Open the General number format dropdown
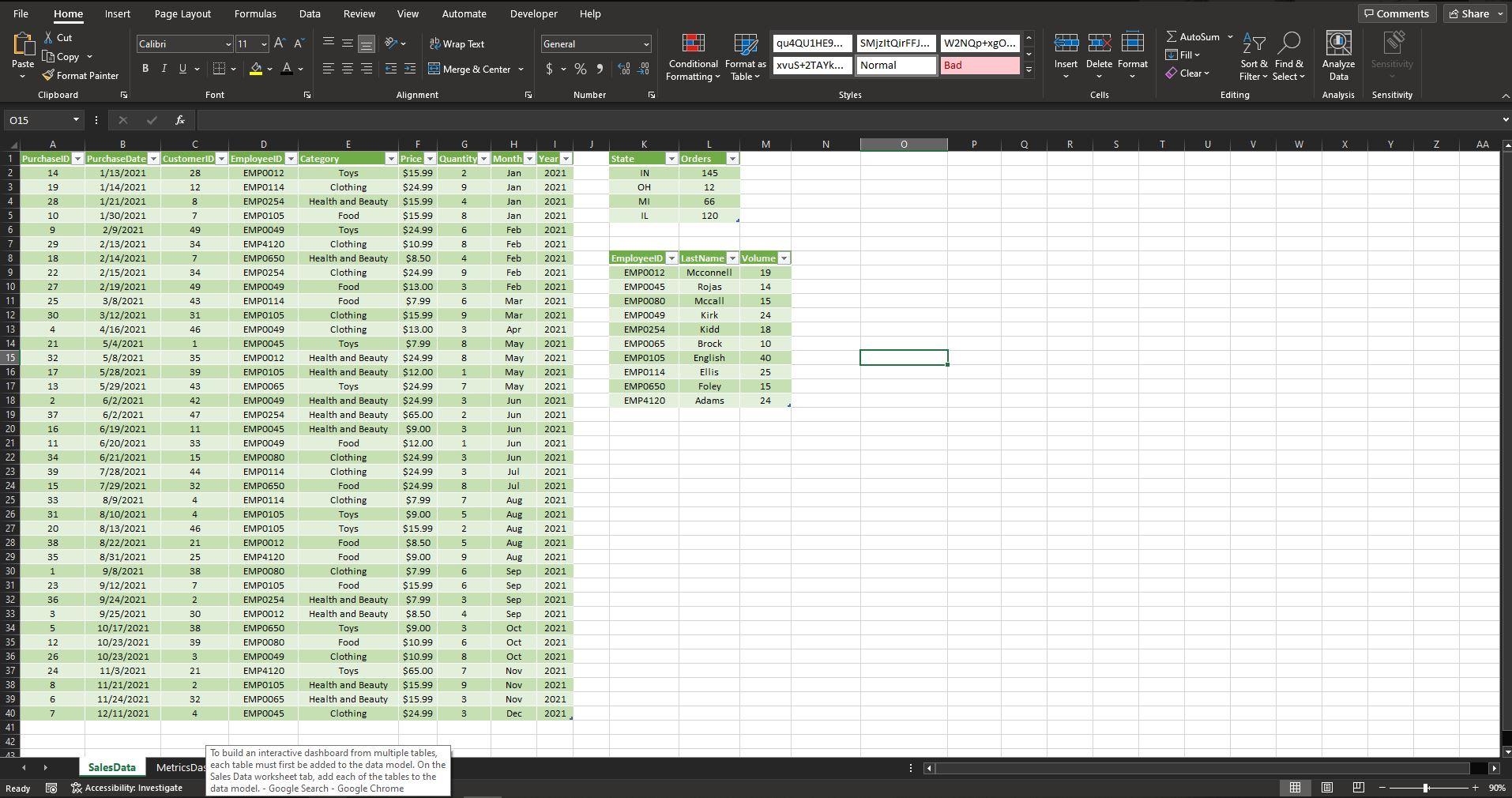This screenshot has width=1512, height=798. point(645,43)
